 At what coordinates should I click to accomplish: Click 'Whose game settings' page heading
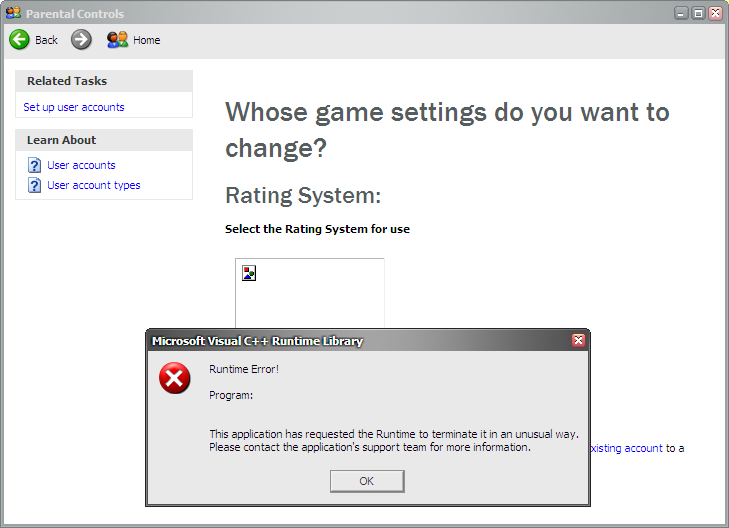tap(447, 130)
